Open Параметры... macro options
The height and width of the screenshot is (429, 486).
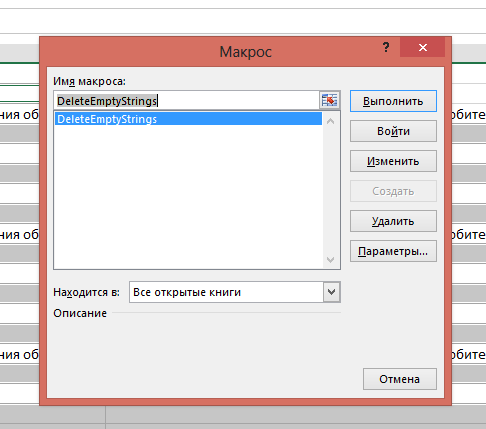(393, 251)
